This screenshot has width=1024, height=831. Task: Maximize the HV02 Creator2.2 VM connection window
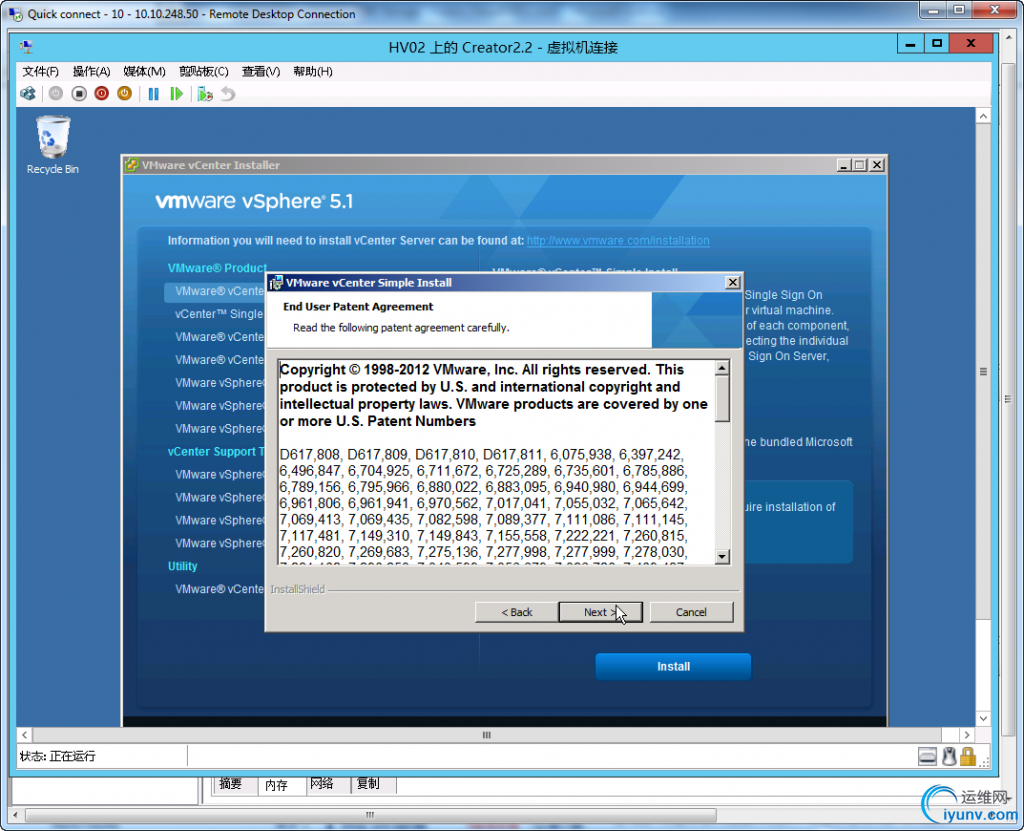[937, 44]
